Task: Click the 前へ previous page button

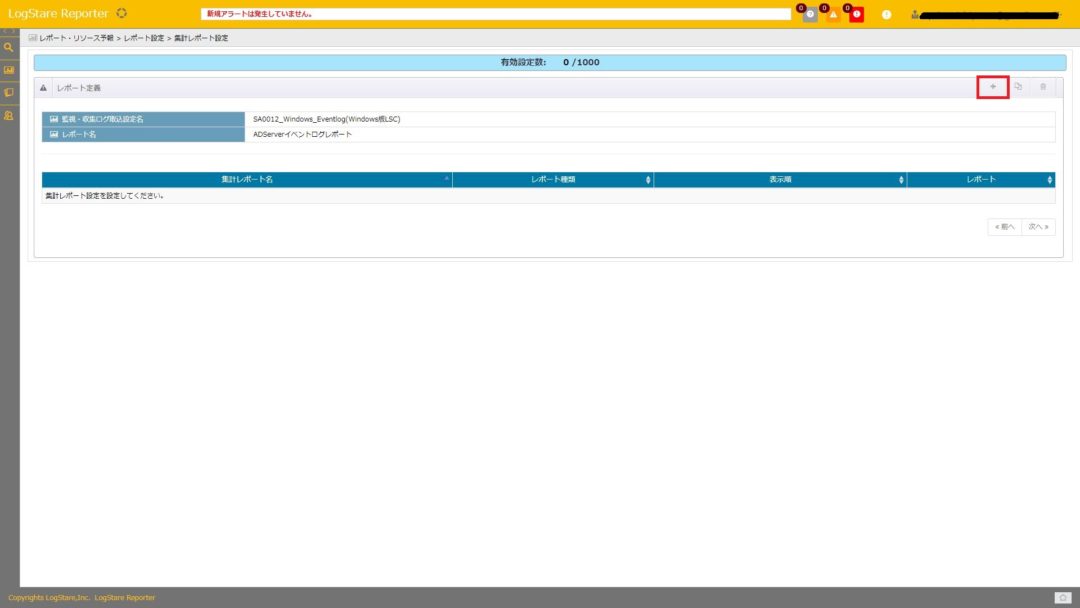Action: click(1004, 227)
